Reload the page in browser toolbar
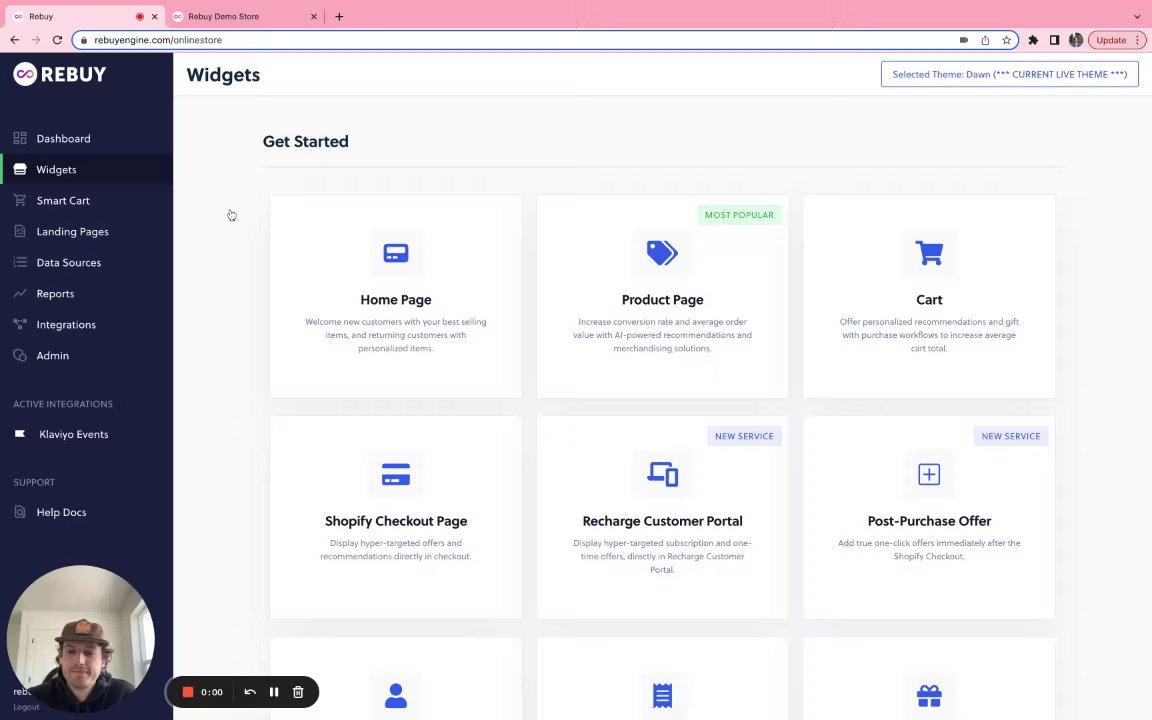 click(x=57, y=40)
